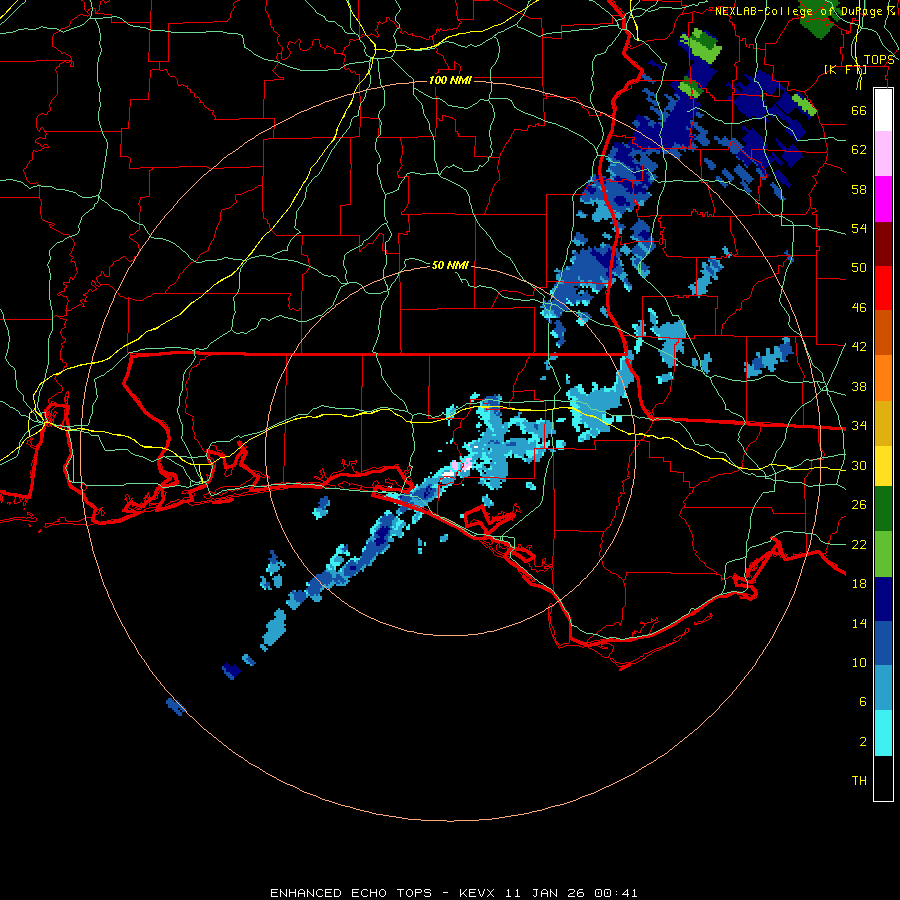The width and height of the screenshot is (900, 900).
Task: Click the '58' legend value
Action: point(859,189)
